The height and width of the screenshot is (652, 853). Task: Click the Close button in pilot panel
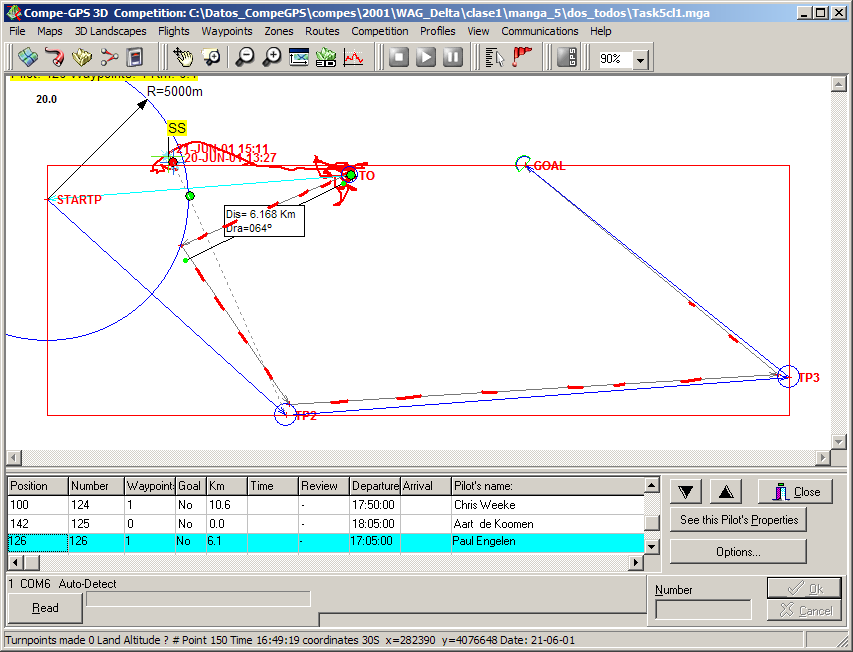coord(795,492)
